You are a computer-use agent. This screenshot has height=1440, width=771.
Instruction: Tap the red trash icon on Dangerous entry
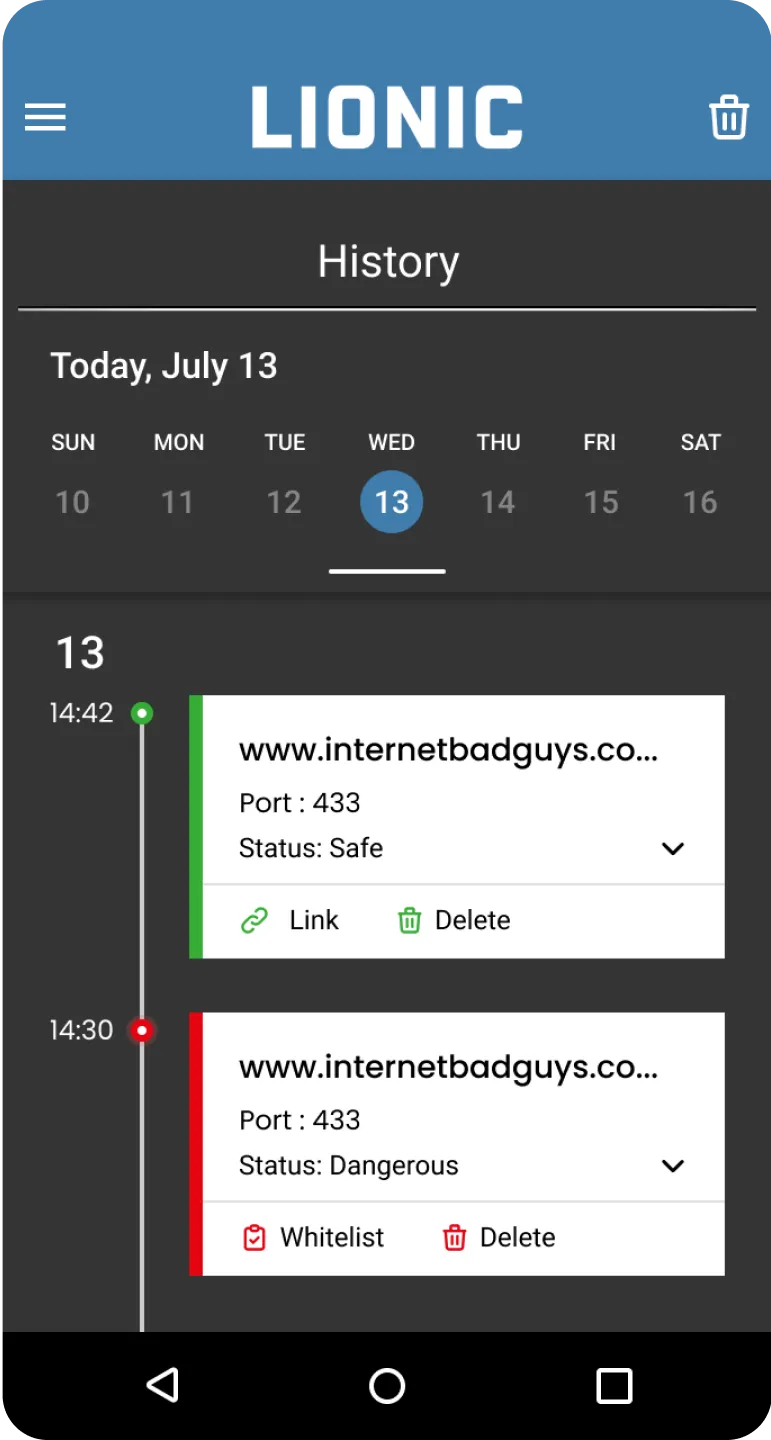(455, 1238)
